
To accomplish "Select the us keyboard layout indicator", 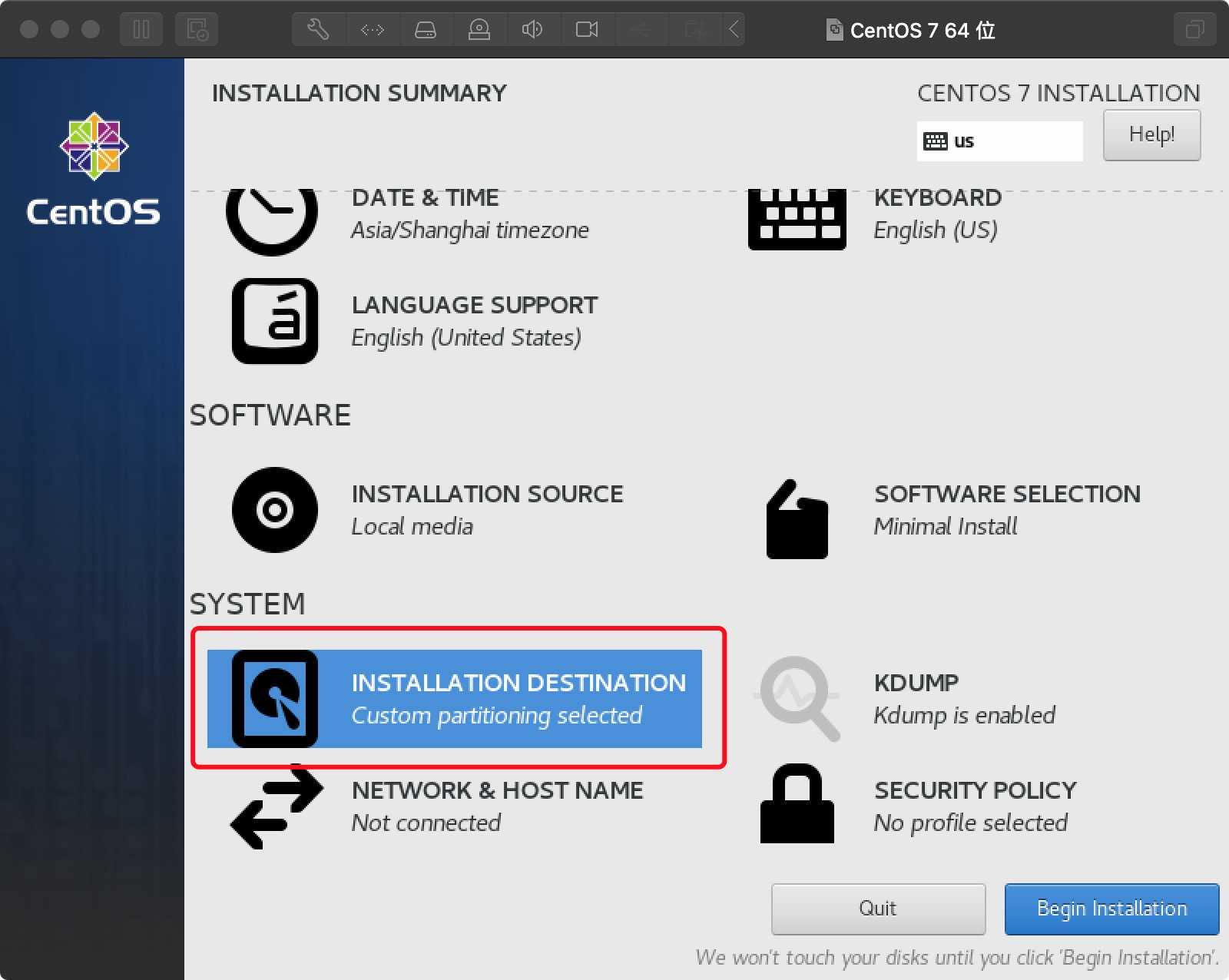I will tap(999, 141).
